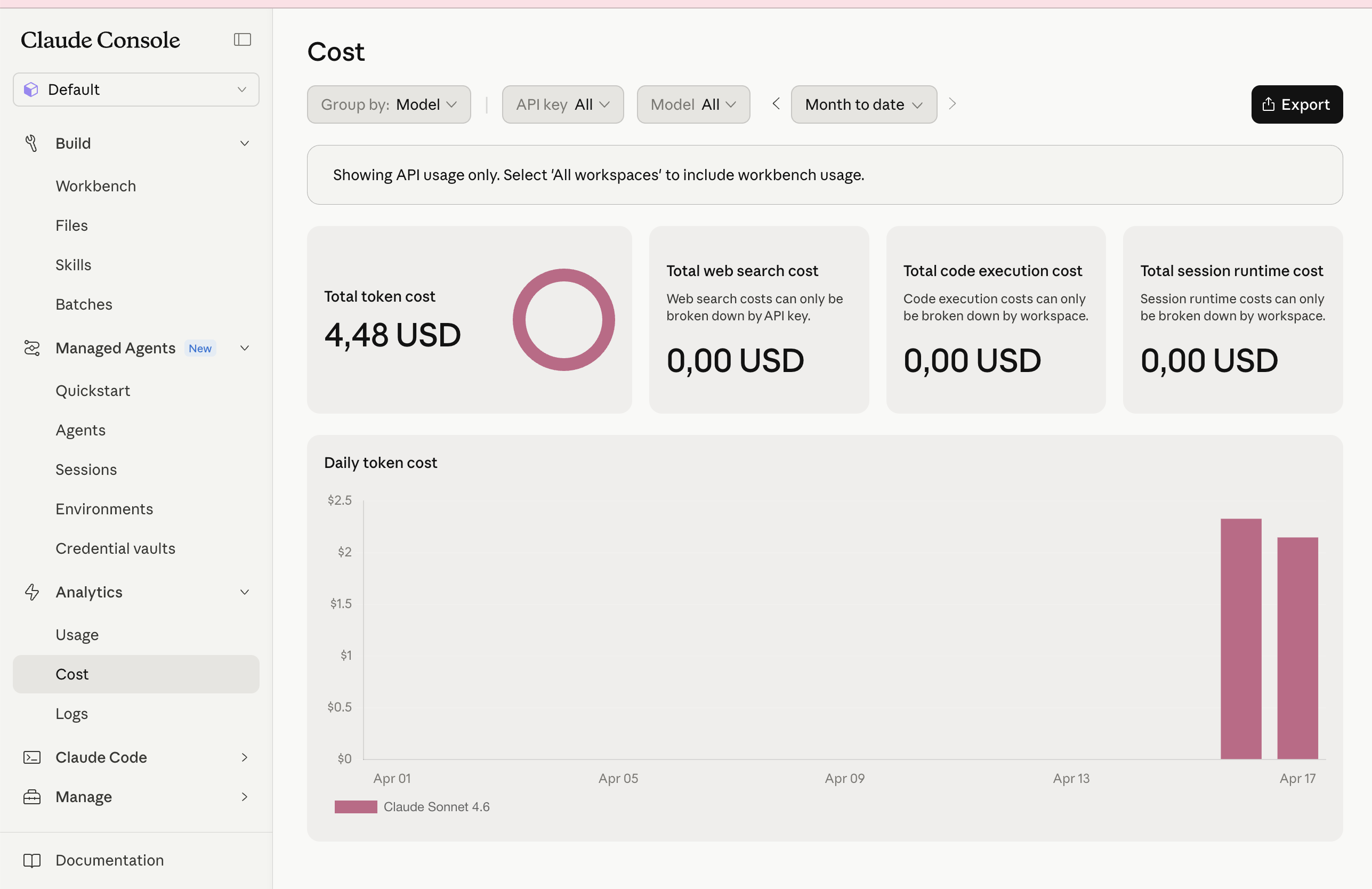Collapse the Managed Agents section chevron
The width and height of the screenshot is (1372, 889).
click(245, 347)
